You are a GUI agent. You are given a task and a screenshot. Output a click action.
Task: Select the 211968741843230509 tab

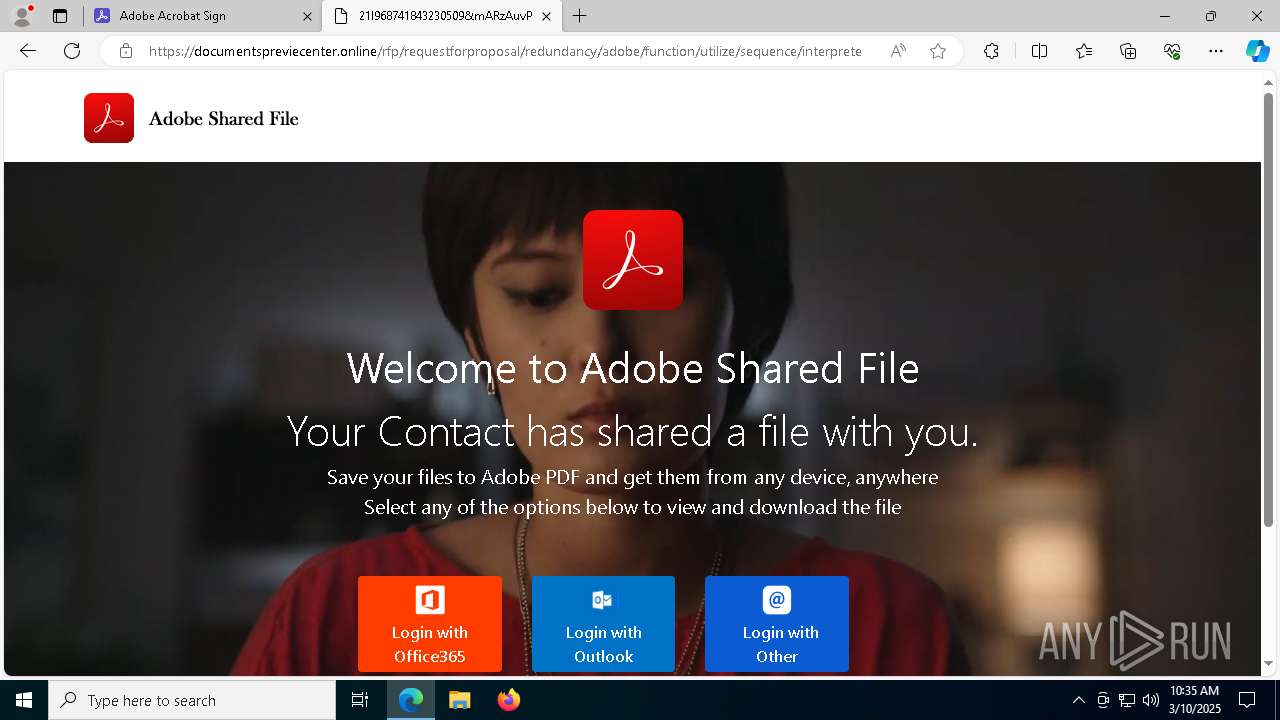click(440, 16)
